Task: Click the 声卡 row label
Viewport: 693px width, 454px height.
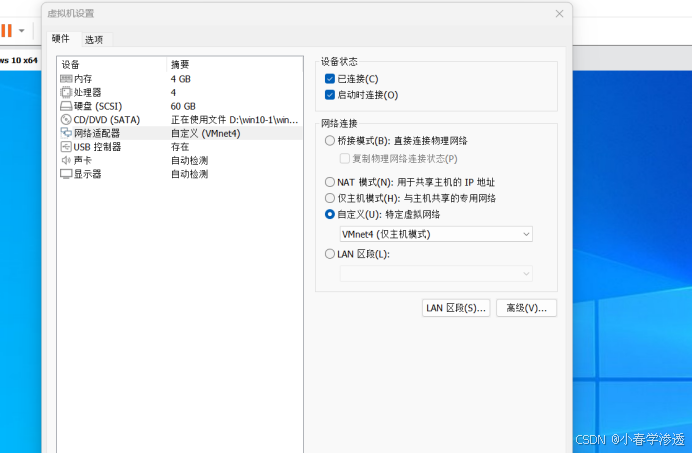Action: pos(83,160)
